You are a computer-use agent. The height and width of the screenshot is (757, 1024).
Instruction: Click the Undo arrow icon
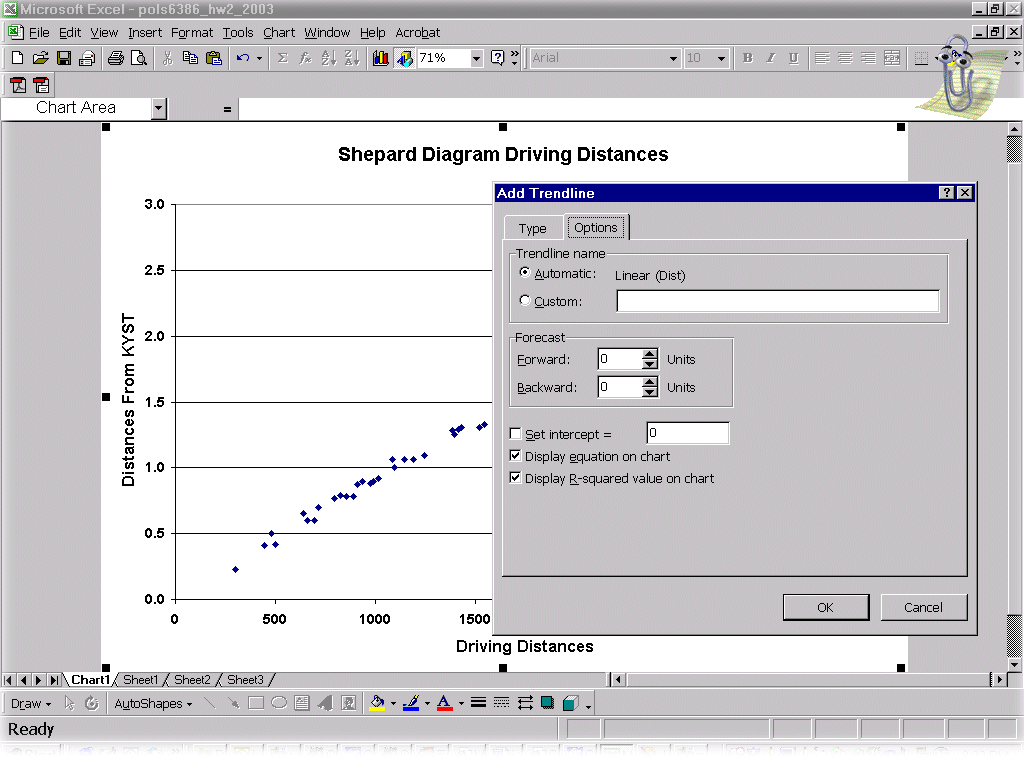click(242, 58)
